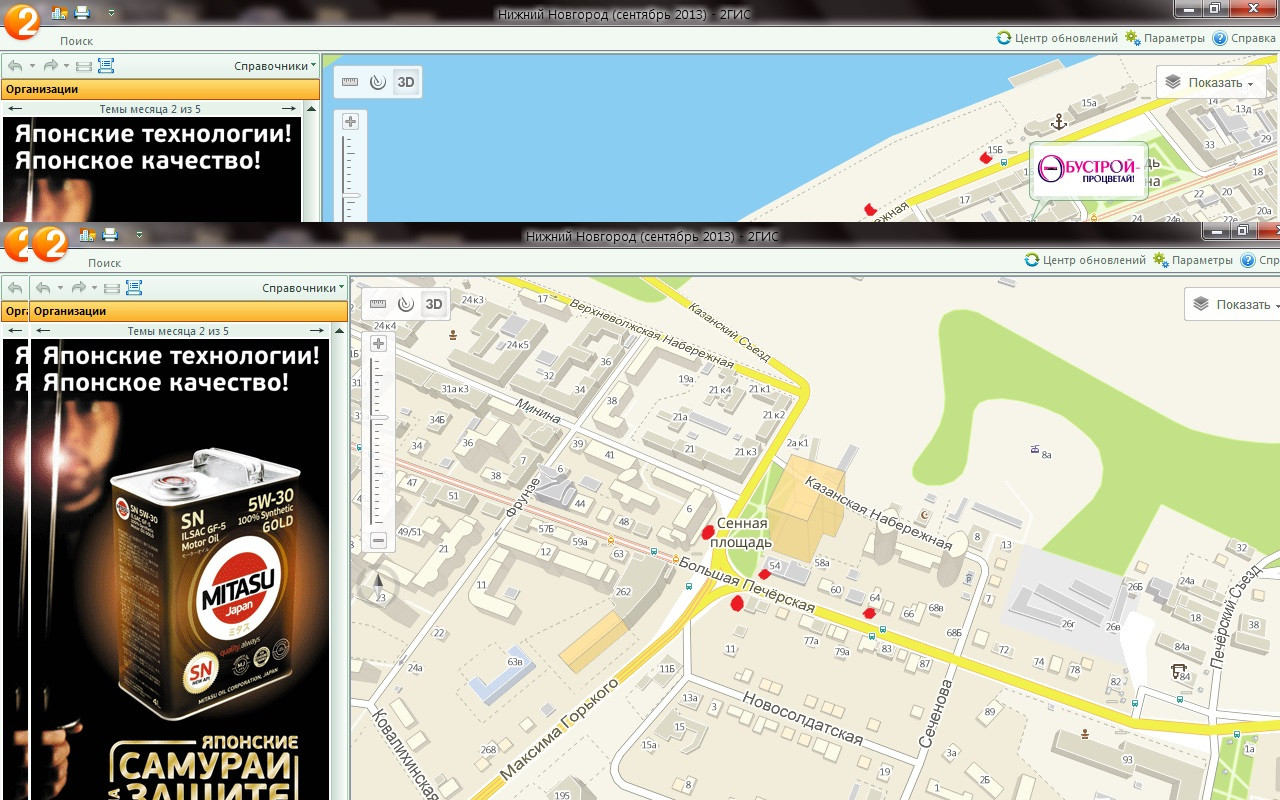Select the Организации panel header in back window
The image size is (1280, 800).
pos(160,89)
